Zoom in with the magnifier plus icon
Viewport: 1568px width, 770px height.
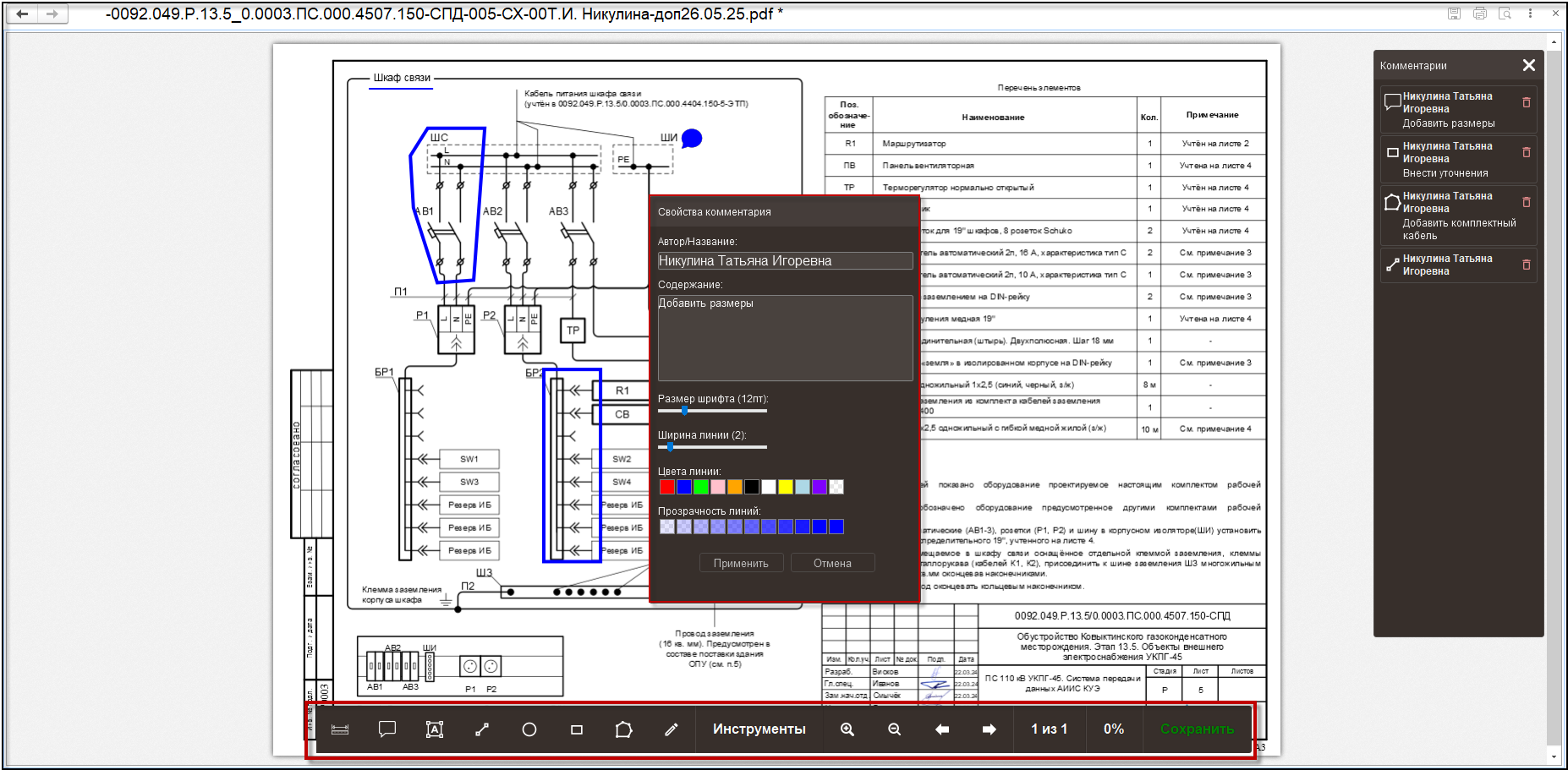pos(847,729)
